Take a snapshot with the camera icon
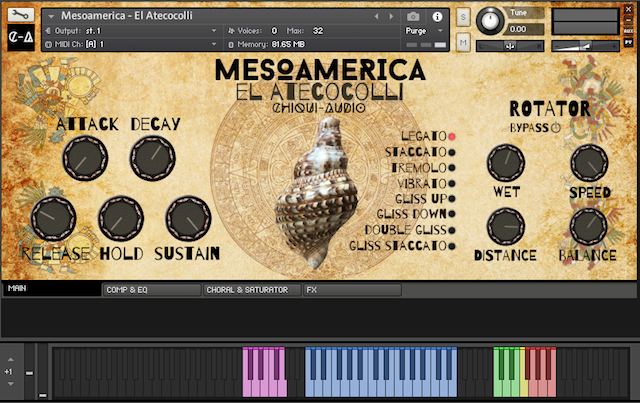The image size is (640, 403). click(414, 17)
